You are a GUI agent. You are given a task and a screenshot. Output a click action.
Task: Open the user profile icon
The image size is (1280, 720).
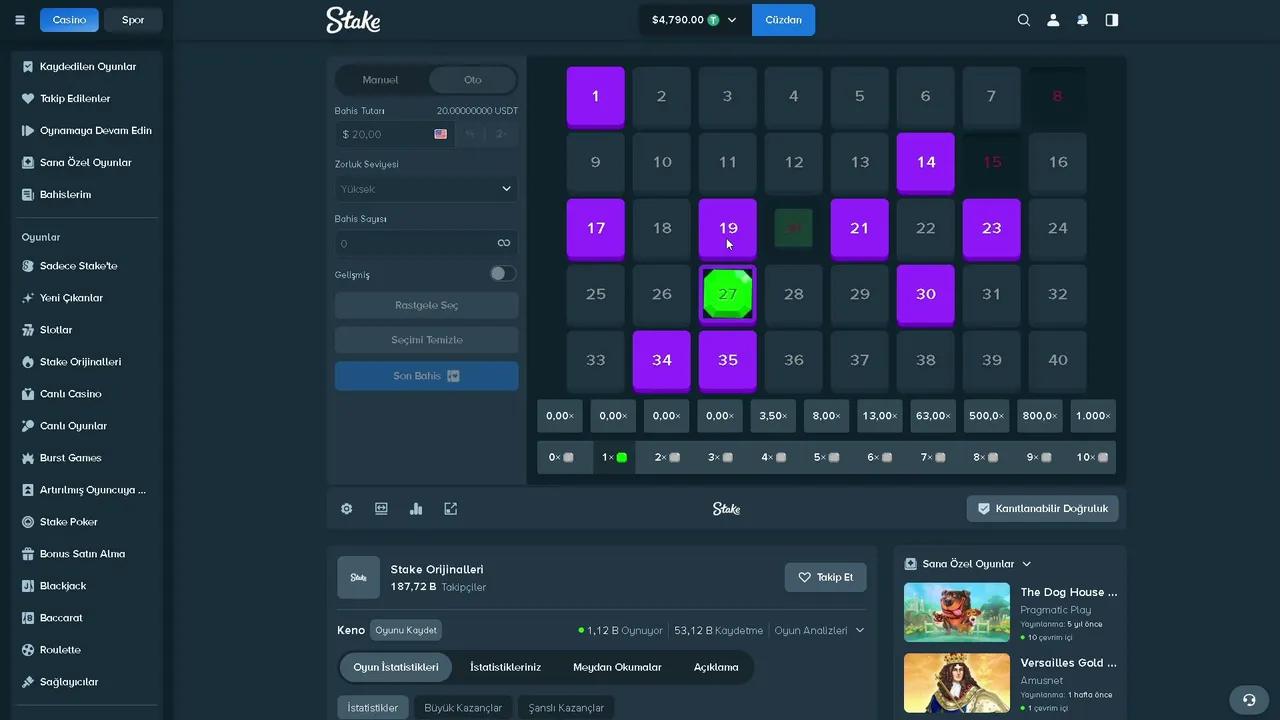tap(1053, 20)
